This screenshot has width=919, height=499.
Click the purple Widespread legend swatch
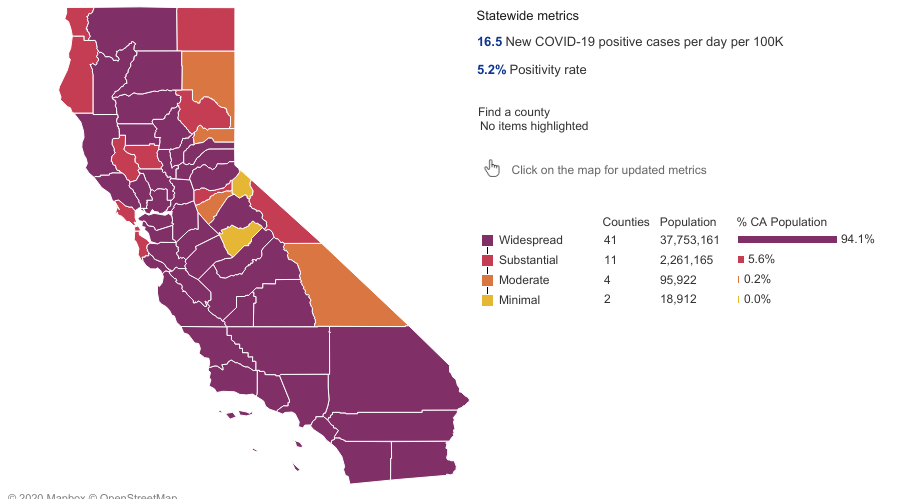pyautogui.click(x=488, y=240)
